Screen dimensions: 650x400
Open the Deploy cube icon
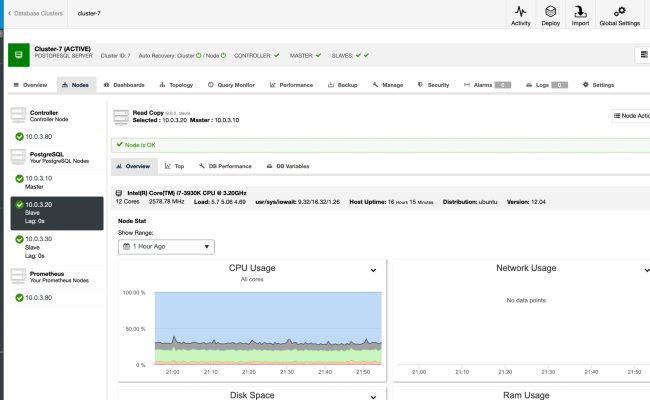coord(551,12)
